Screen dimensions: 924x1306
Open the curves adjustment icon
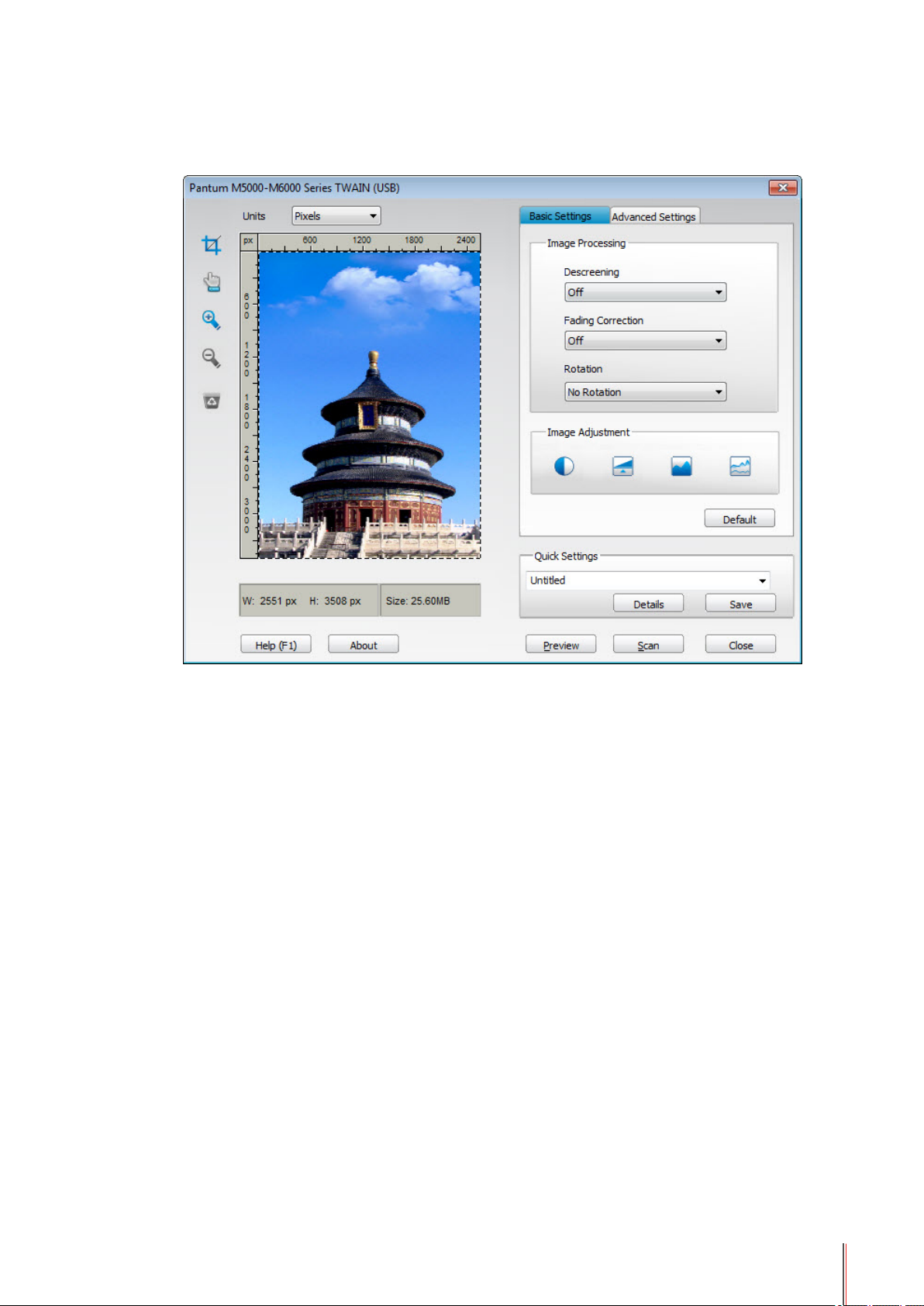[740, 466]
